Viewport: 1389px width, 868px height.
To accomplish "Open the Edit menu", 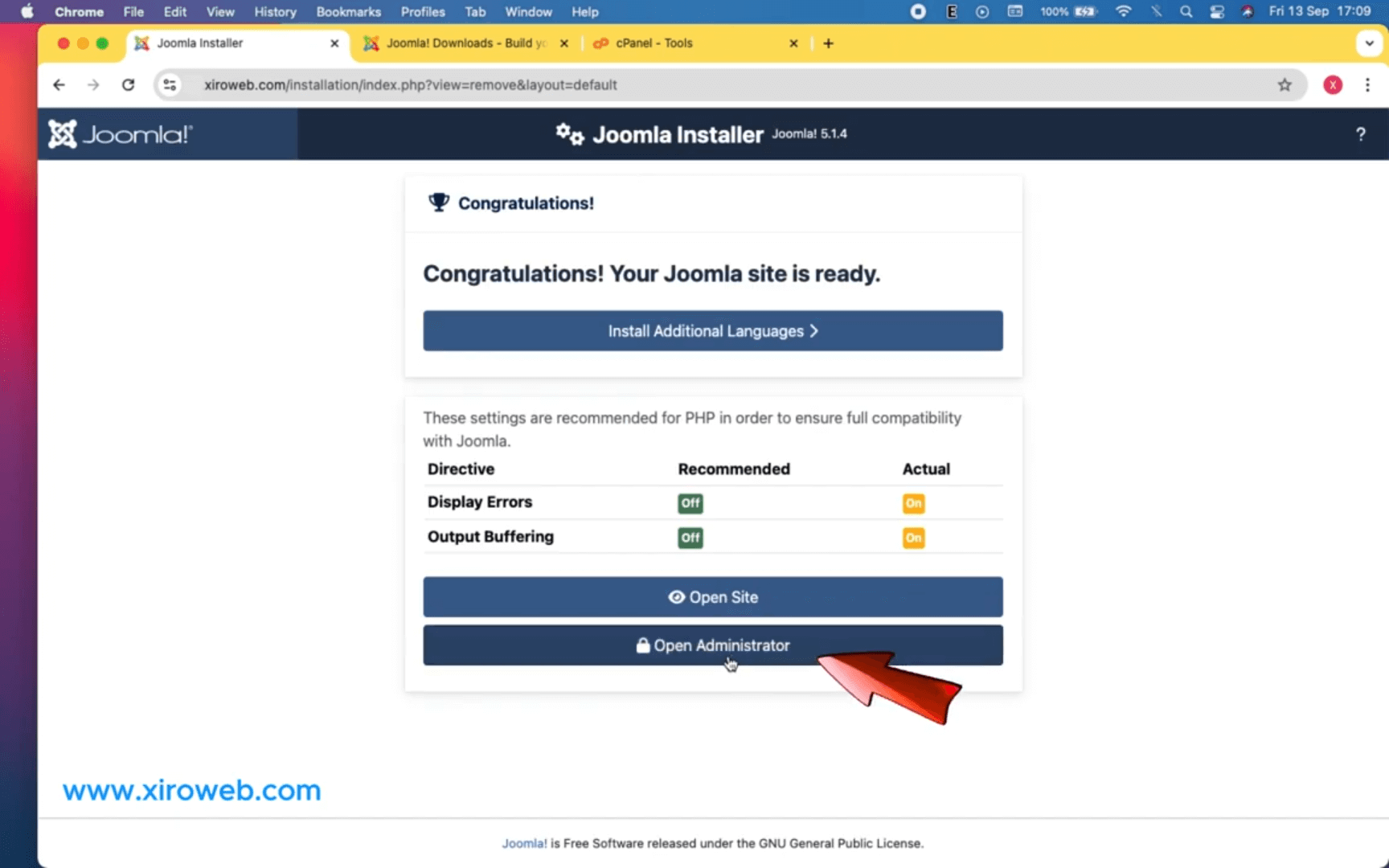I will tap(175, 11).
